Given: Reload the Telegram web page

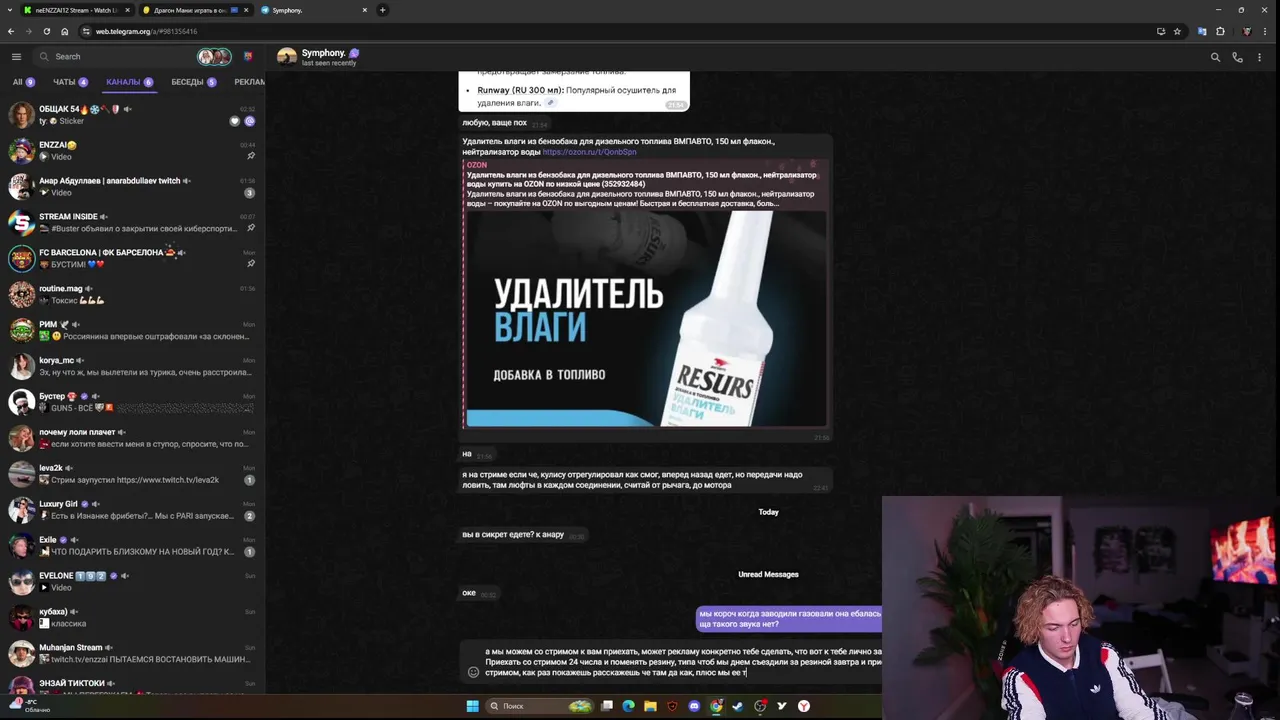Looking at the screenshot, I should 46,31.
